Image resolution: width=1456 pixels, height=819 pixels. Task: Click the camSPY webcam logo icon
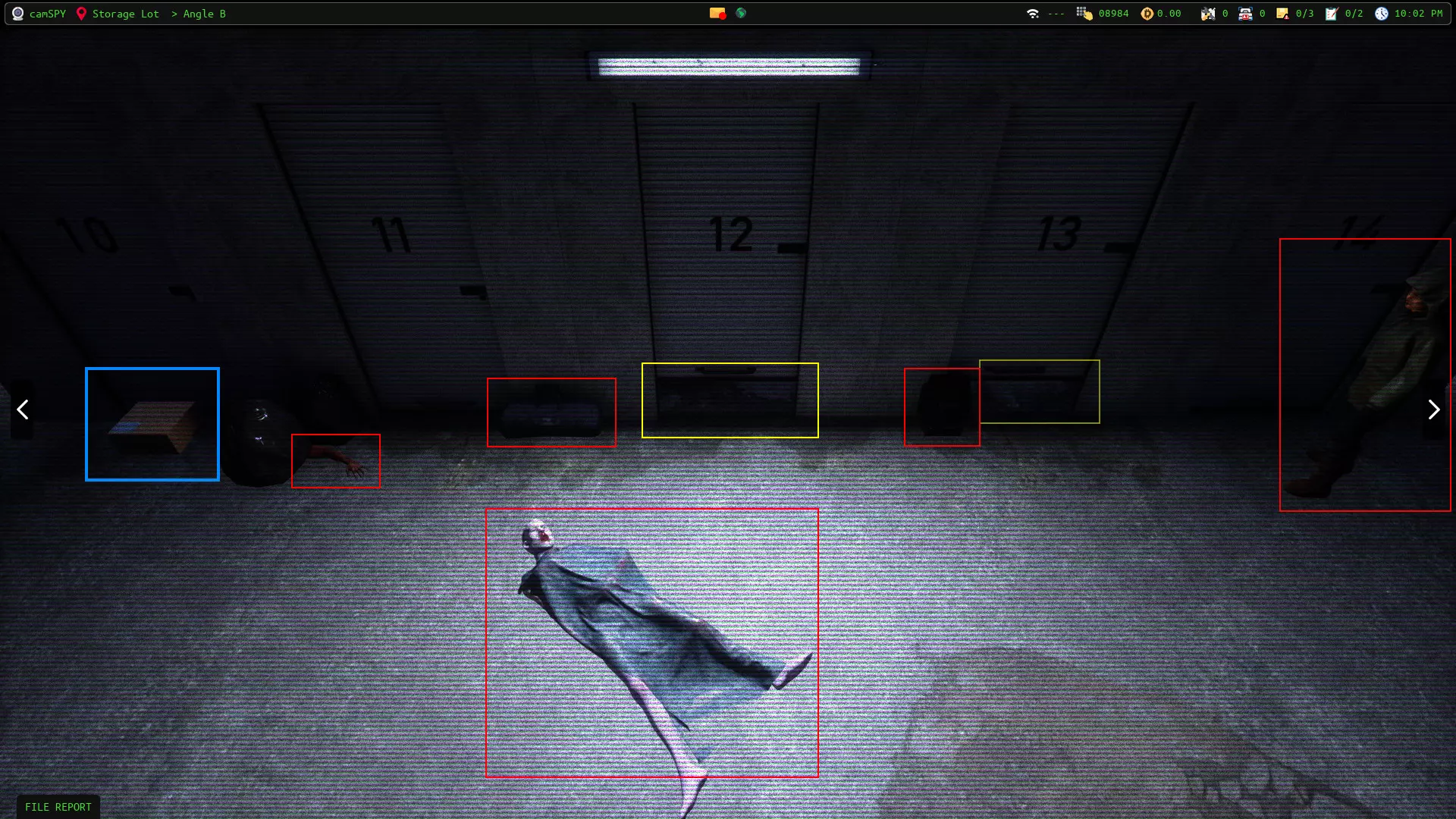coord(18,14)
